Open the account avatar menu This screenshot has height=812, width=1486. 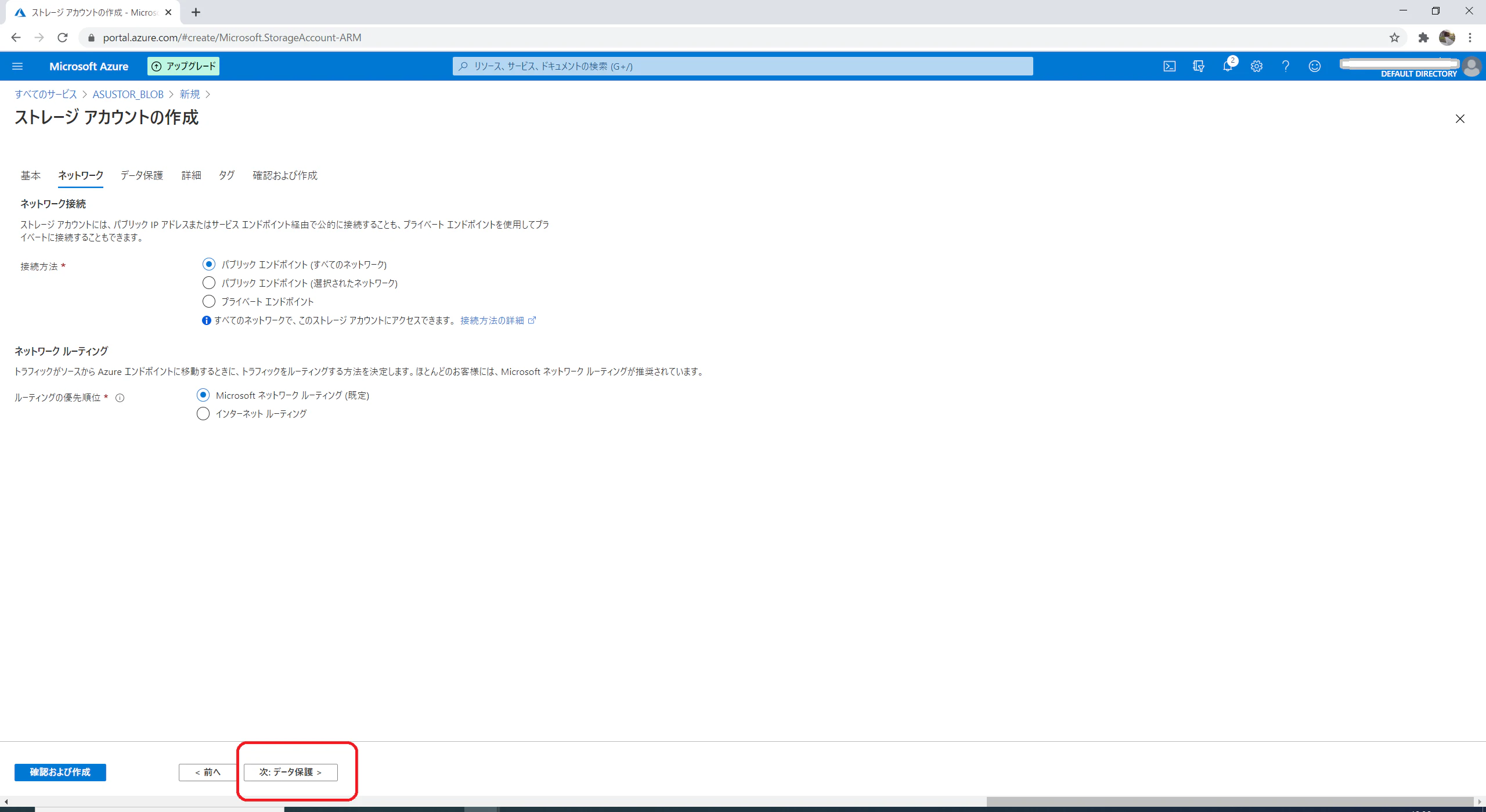[1472, 66]
